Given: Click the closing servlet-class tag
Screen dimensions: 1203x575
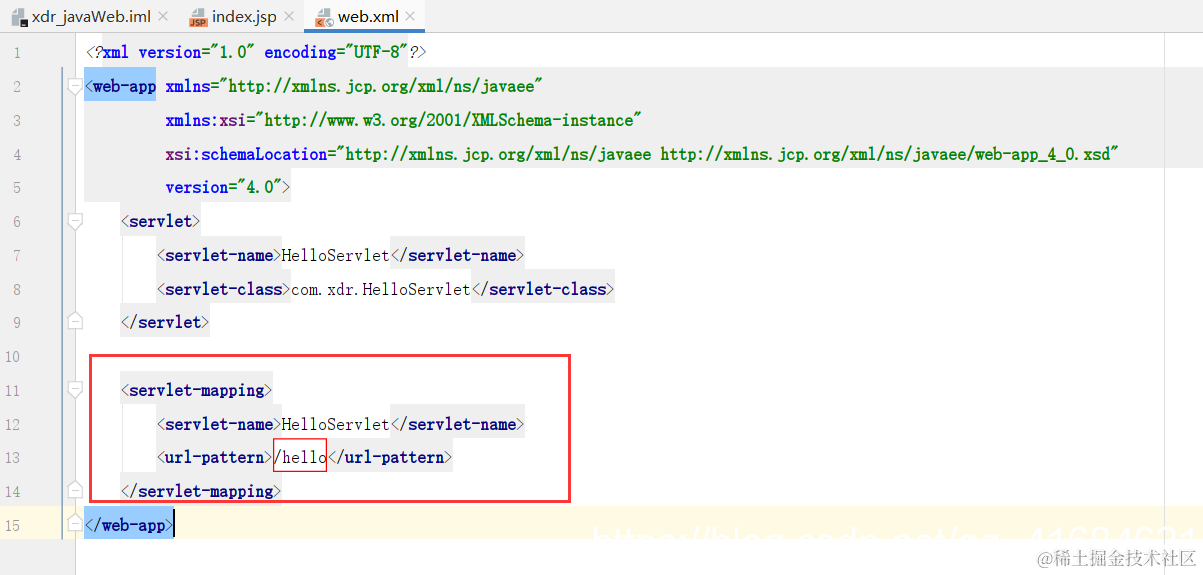Looking at the screenshot, I should point(542,289).
